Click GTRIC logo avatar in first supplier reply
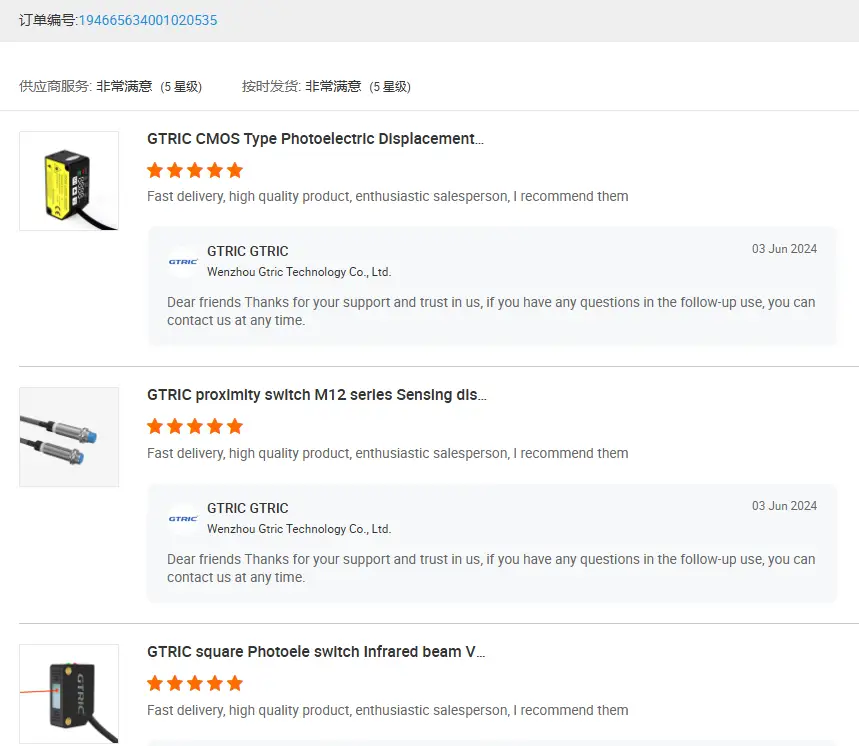The height and width of the screenshot is (746, 859). point(183,261)
